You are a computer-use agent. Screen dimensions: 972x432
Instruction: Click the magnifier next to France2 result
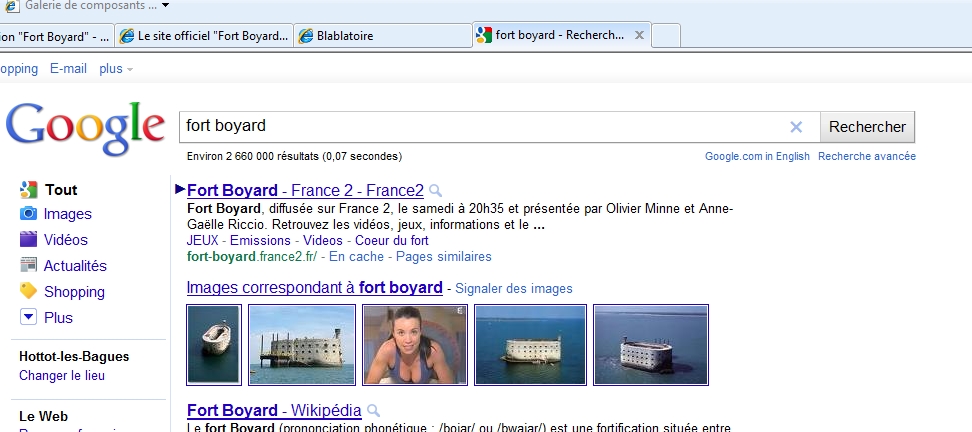[435, 190]
